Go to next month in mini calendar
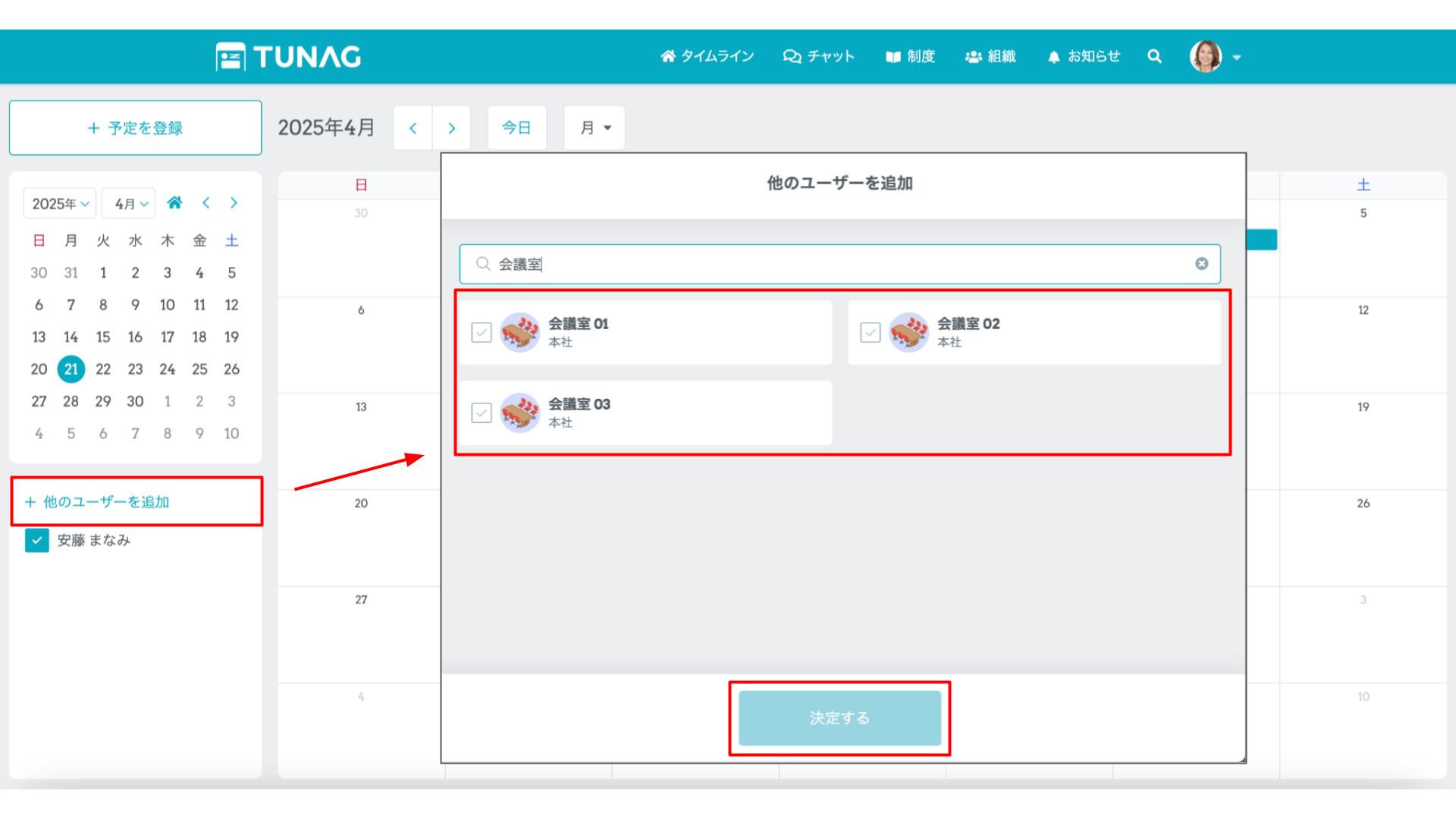1456x819 pixels. click(x=234, y=202)
